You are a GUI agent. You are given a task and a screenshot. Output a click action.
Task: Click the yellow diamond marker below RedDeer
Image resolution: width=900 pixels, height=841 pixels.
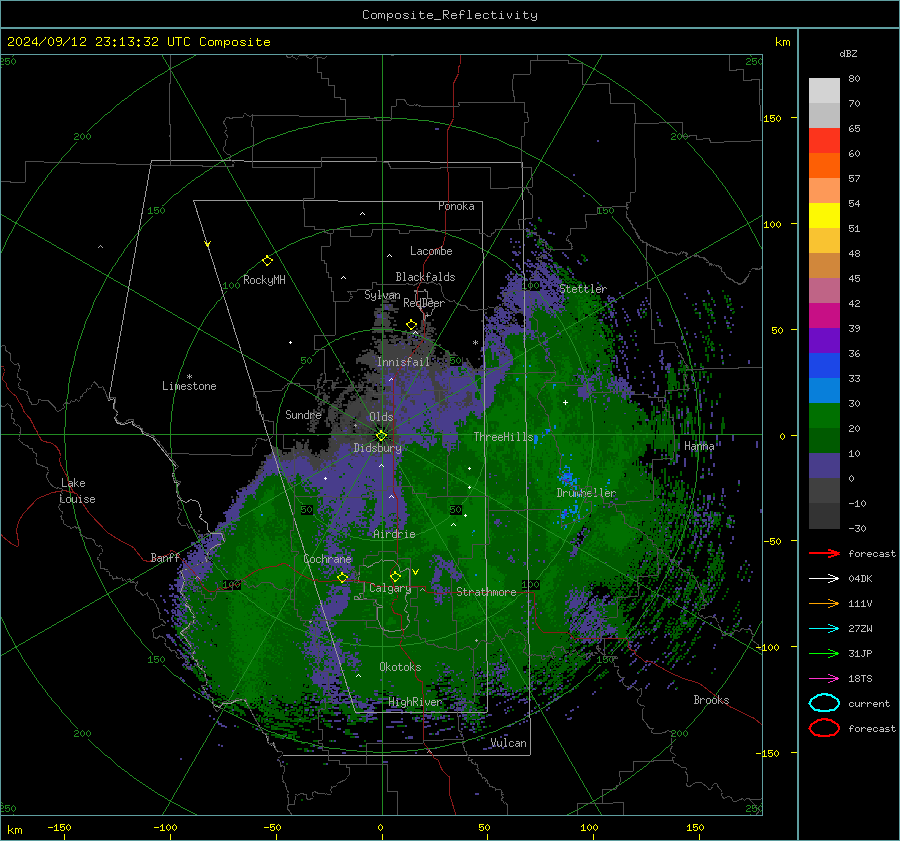pyautogui.click(x=411, y=324)
